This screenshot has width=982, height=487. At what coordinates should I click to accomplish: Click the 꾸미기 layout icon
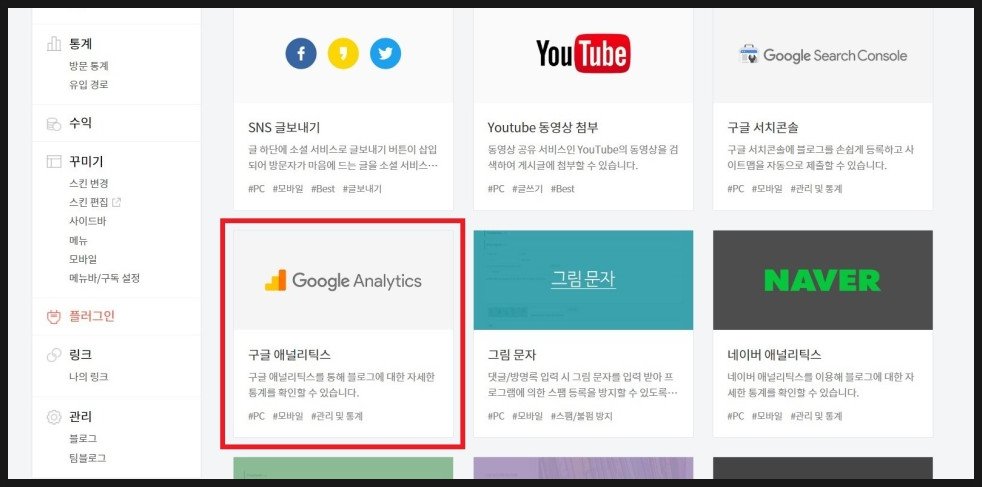(x=54, y=161)
